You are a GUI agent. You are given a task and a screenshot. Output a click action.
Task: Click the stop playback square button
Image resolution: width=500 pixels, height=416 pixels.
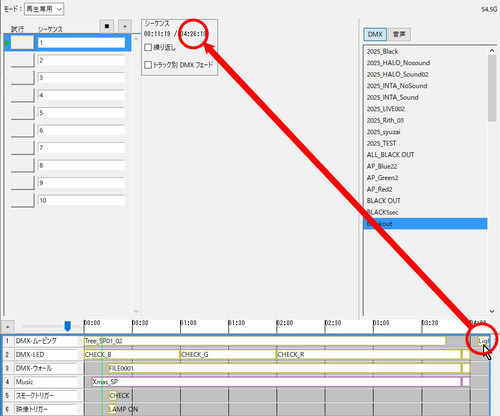pyautogui.click(x=107, y=26)
